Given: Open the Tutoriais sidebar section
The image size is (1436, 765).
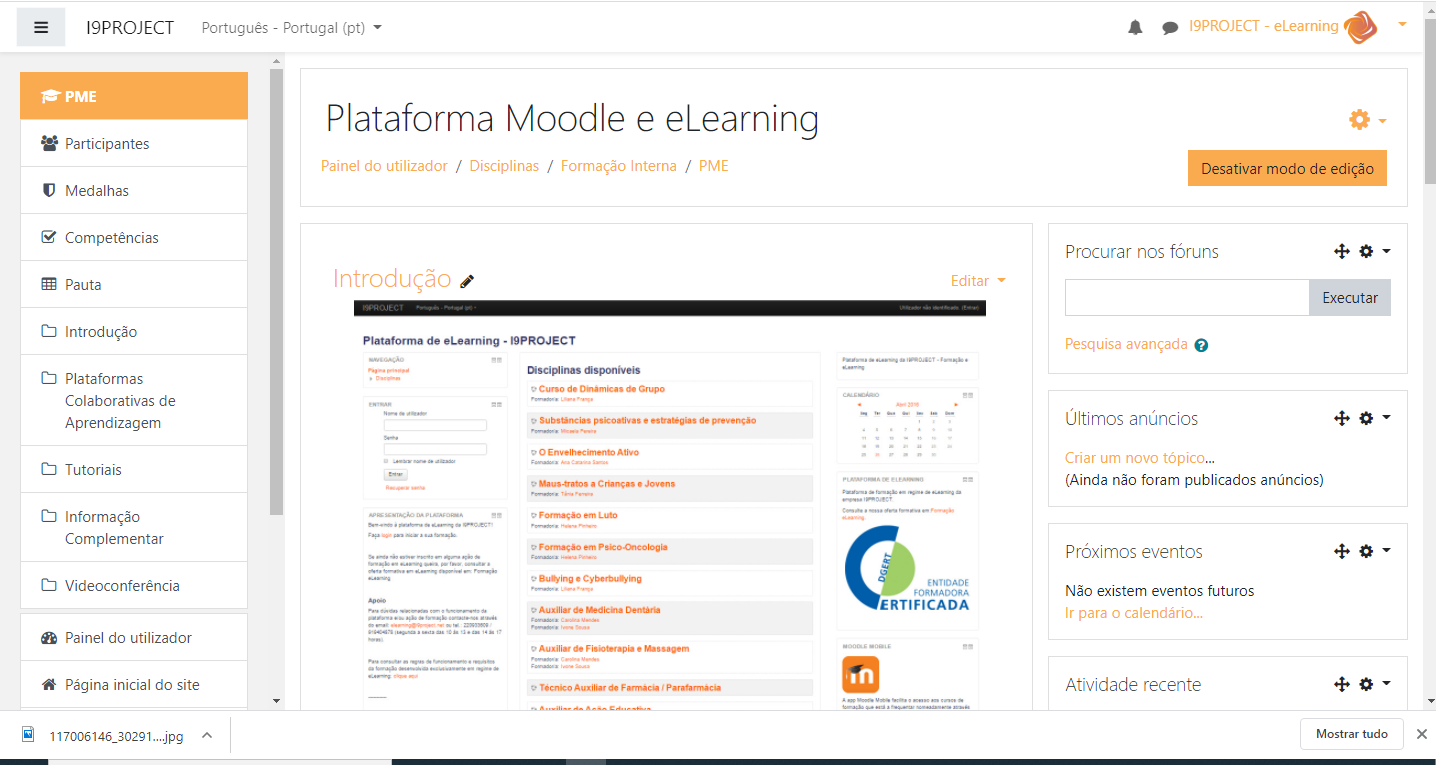Looking at the screenshot, I should 134,469.
